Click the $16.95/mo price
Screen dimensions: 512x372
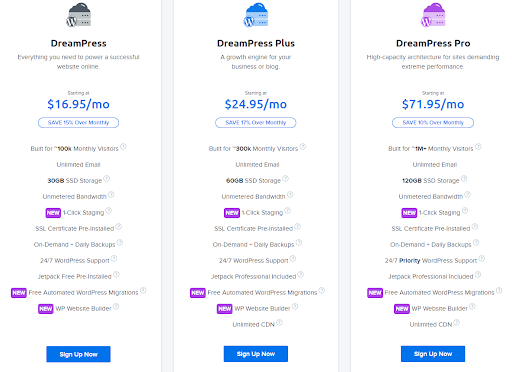click(x=78, y=104)
